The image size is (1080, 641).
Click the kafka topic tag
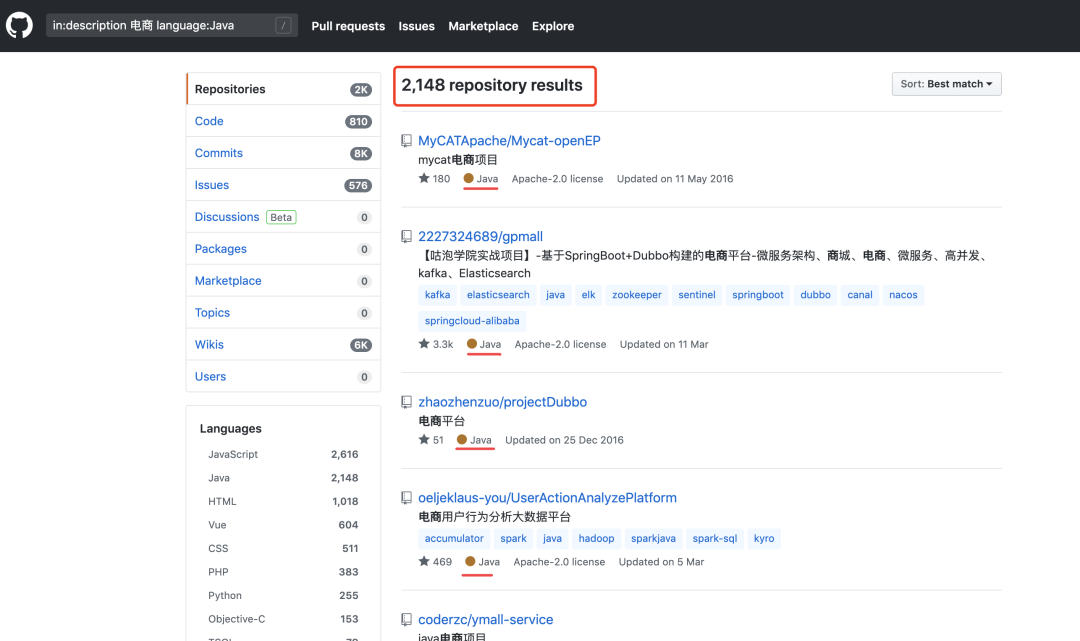[x=437, y=295]
